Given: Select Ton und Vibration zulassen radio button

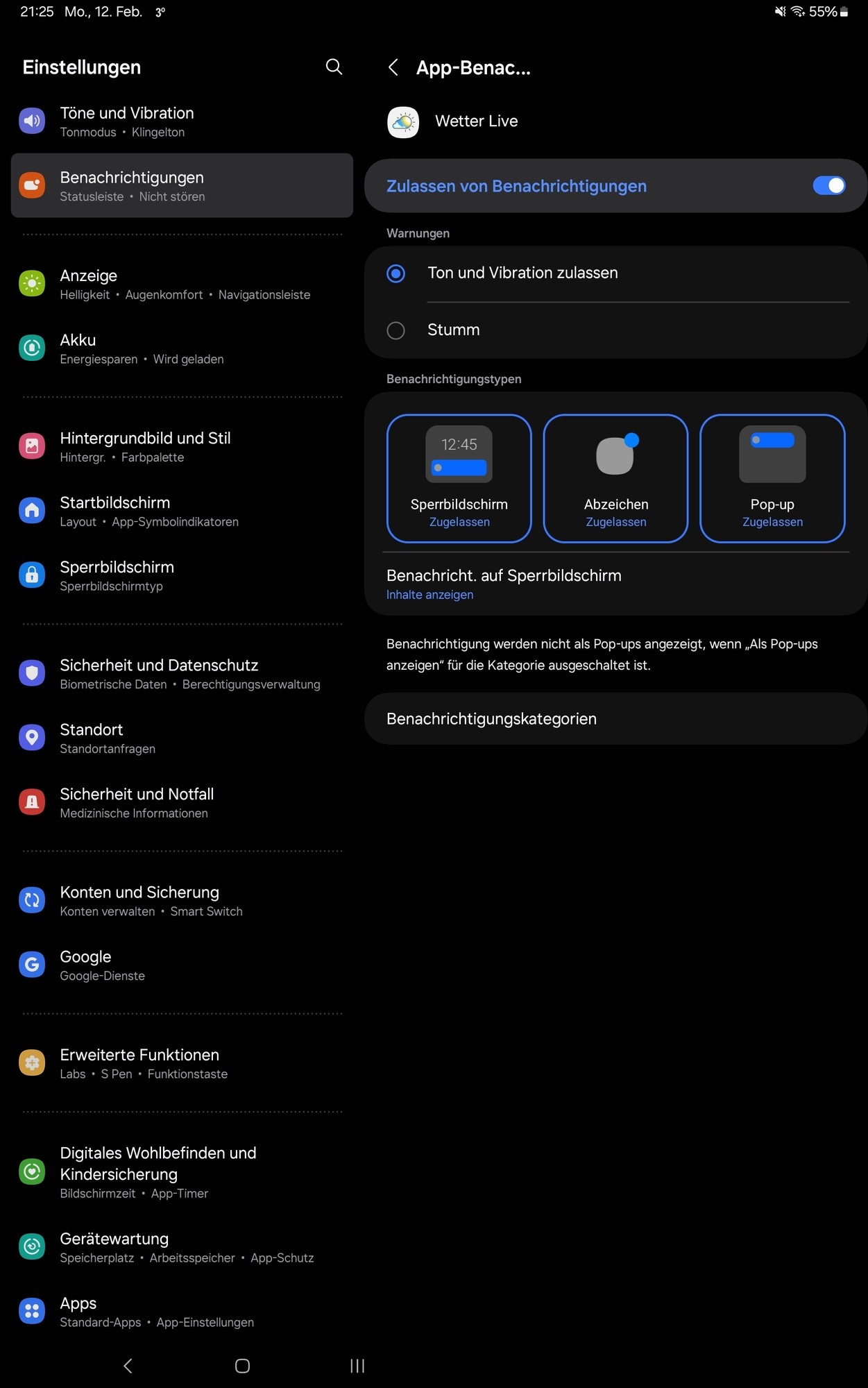Looking at the screenshot, I should click(396, 273).
